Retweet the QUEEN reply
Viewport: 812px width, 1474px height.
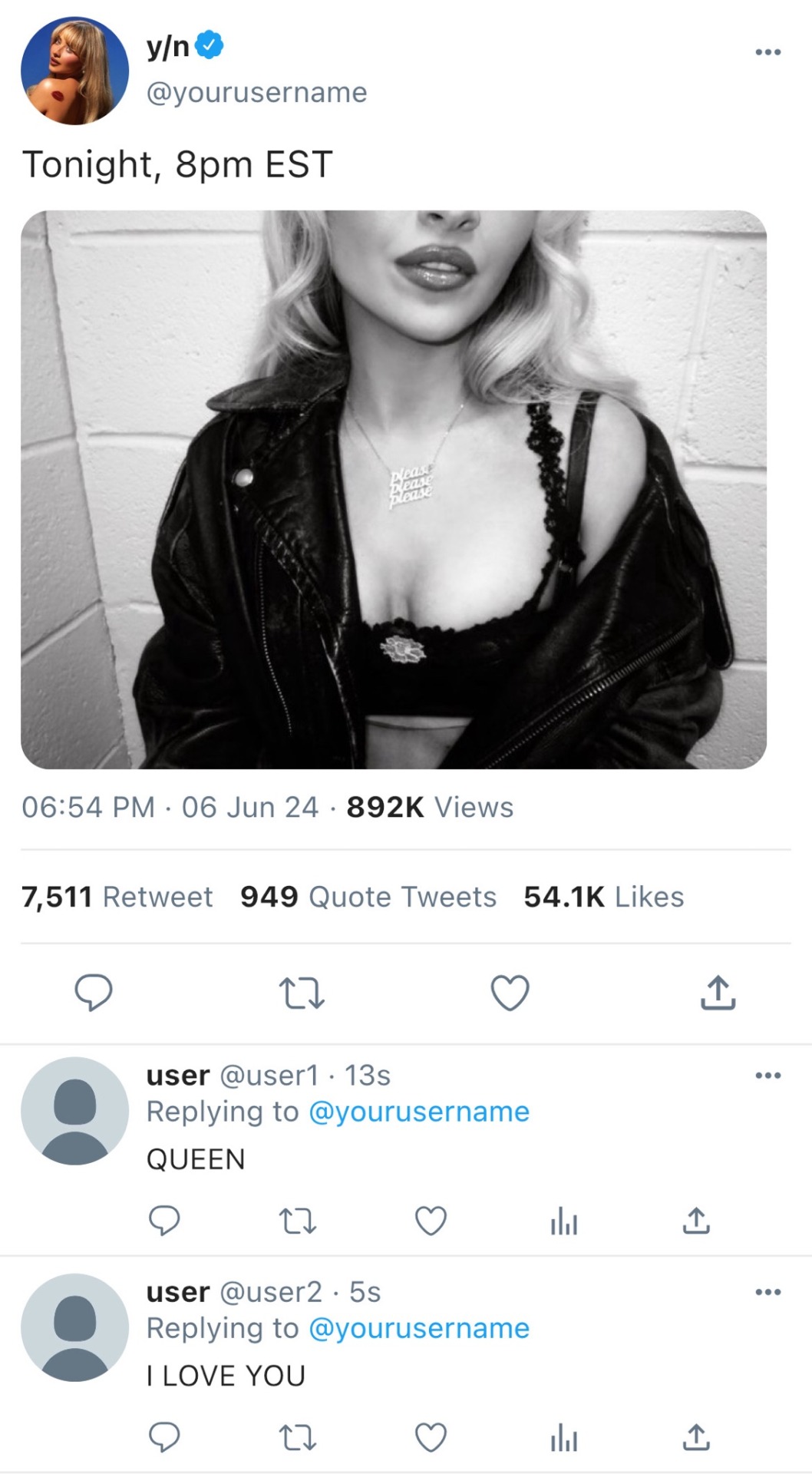click(297, 1221)
